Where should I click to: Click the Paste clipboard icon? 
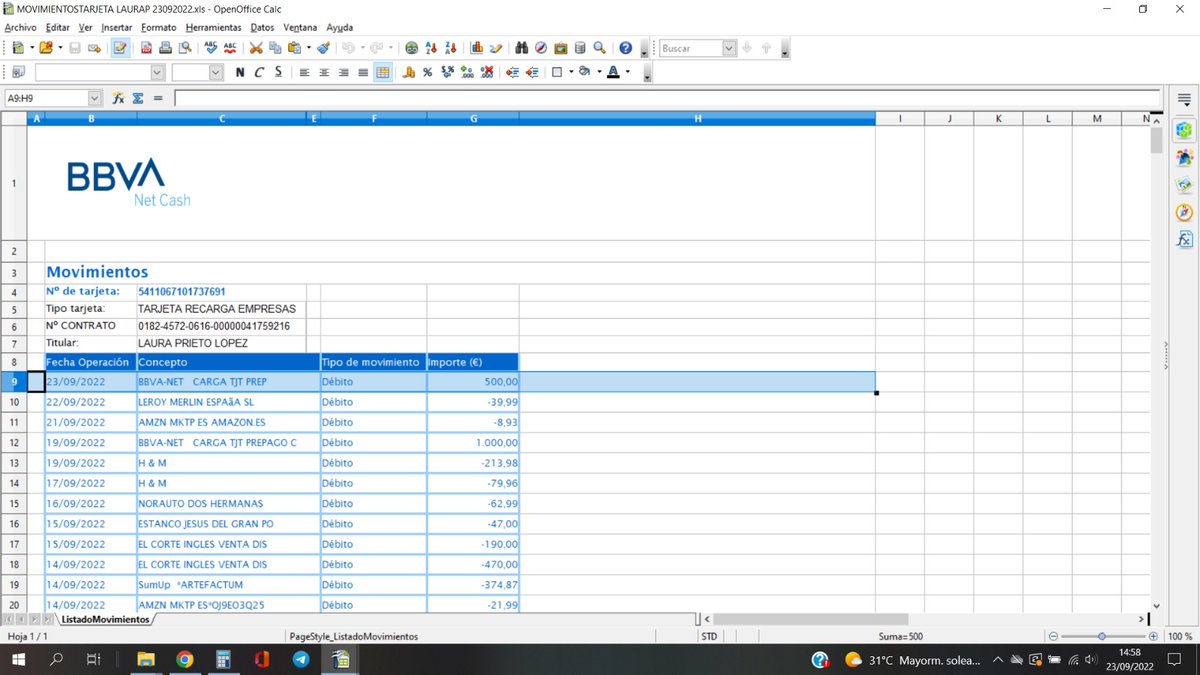coord(294,48)
